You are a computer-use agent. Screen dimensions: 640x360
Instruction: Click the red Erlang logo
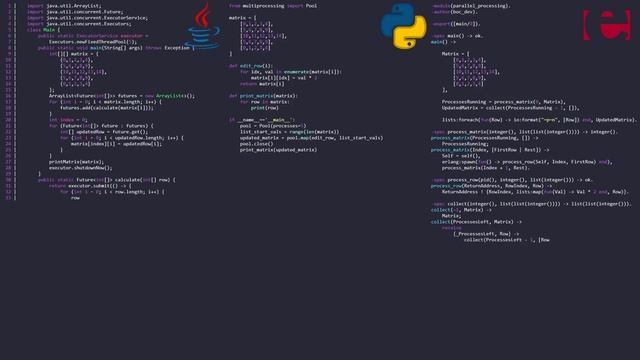pos(607,25)
